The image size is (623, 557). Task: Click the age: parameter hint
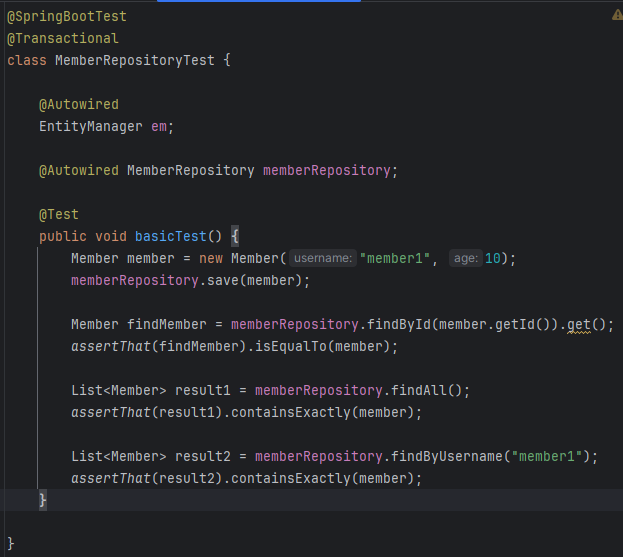pos(466,258)
